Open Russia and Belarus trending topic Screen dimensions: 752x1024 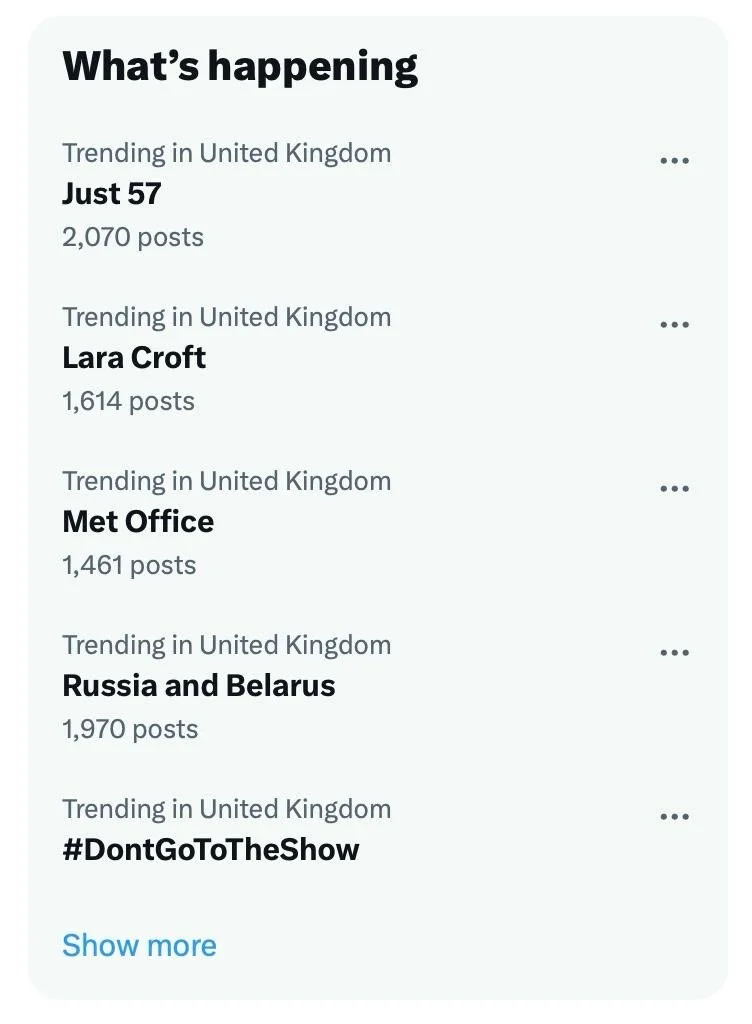click(x=199, y=685)
